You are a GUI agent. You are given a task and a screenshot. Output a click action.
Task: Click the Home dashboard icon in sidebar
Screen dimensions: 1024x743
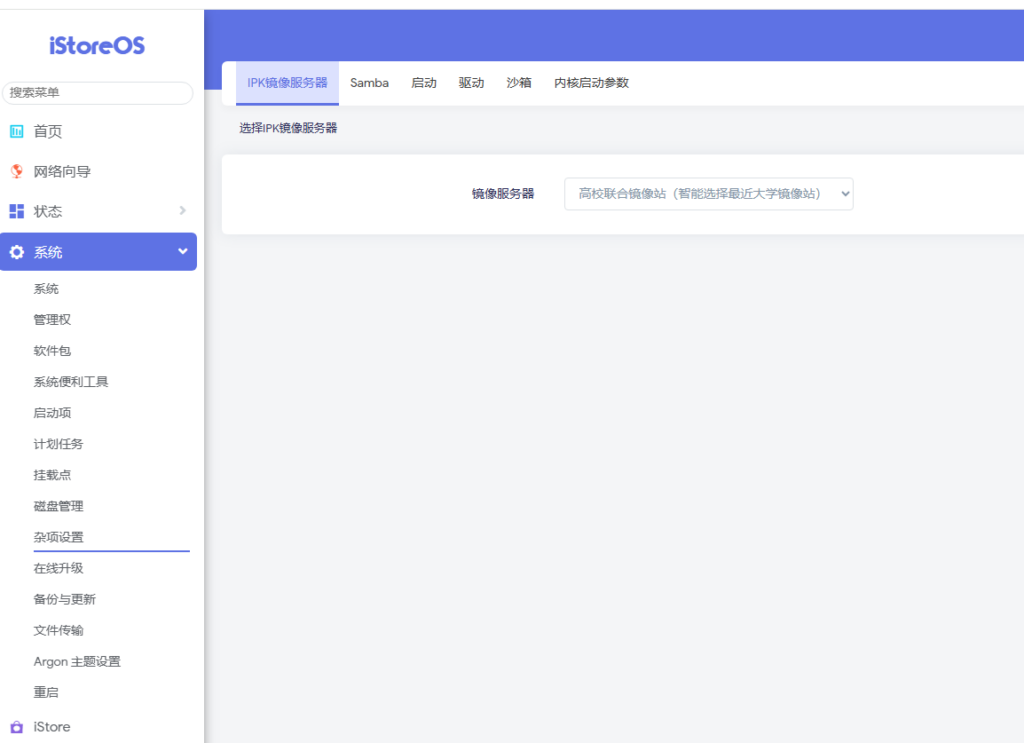[x=16, y=131]
